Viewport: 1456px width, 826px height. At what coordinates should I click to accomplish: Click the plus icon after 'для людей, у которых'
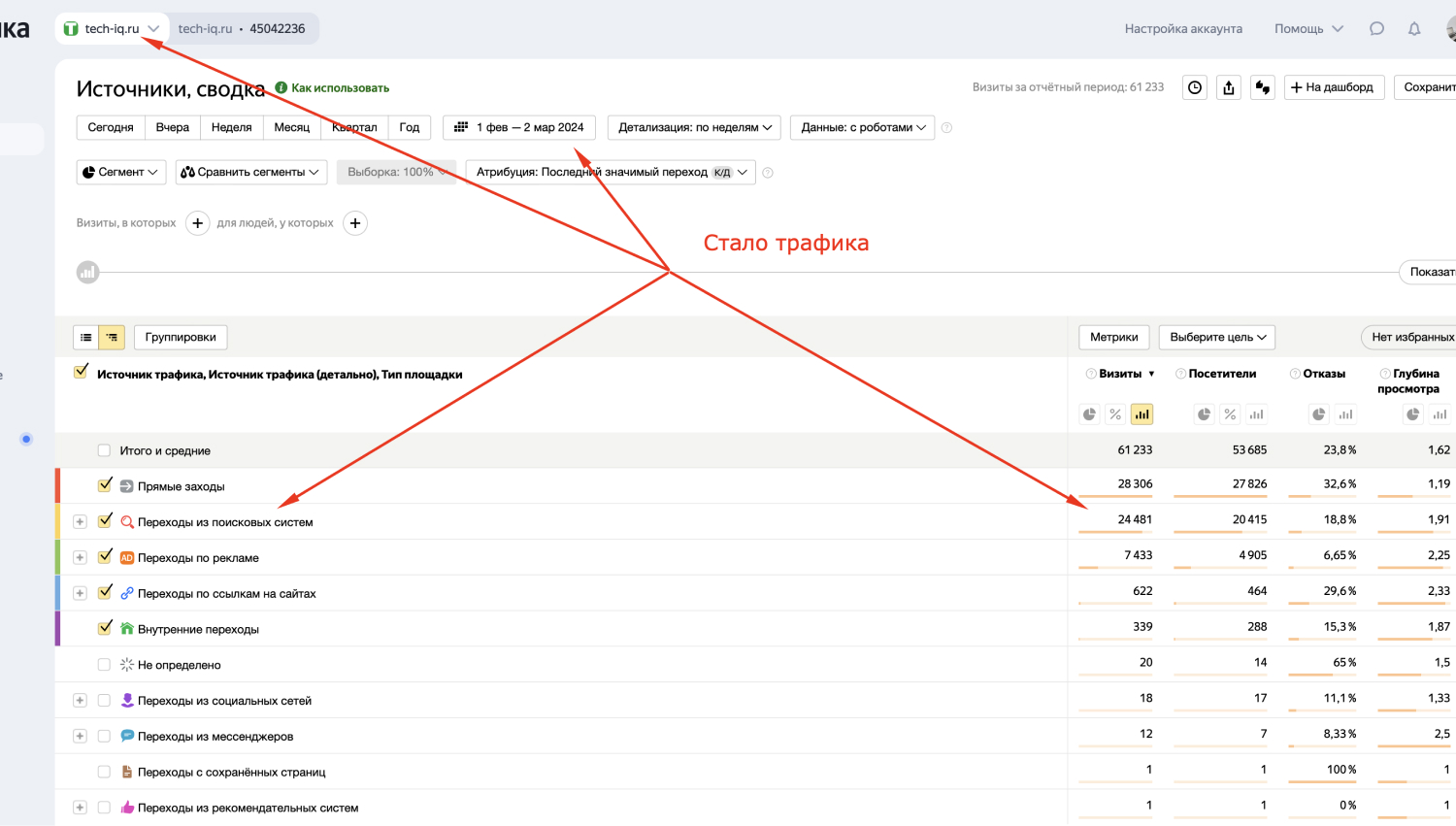(x=355, y=223)
